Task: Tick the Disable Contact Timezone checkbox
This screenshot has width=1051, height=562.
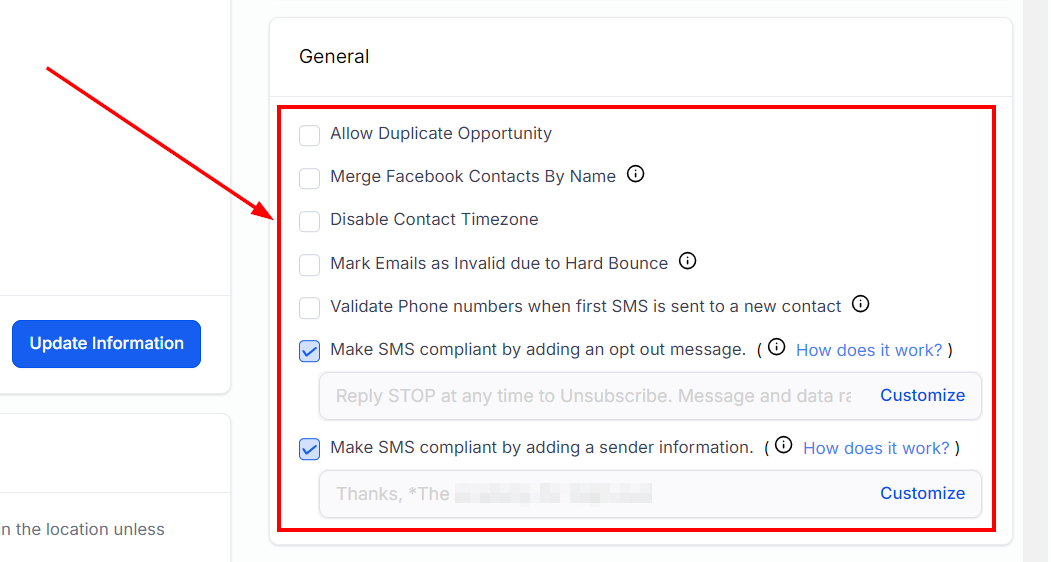Action: tap(309, 221)
